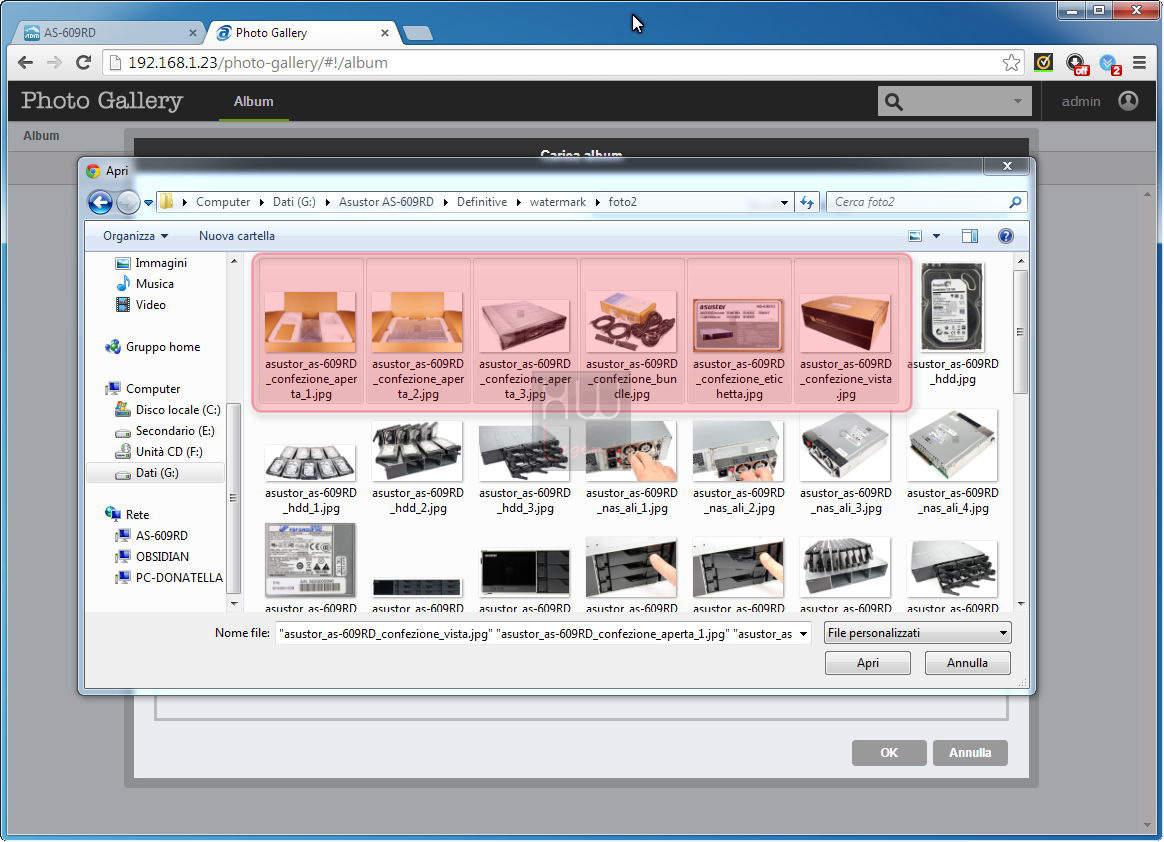
Task: Open the Organizza dropdown menu
Action: click(x=135, y=236)
